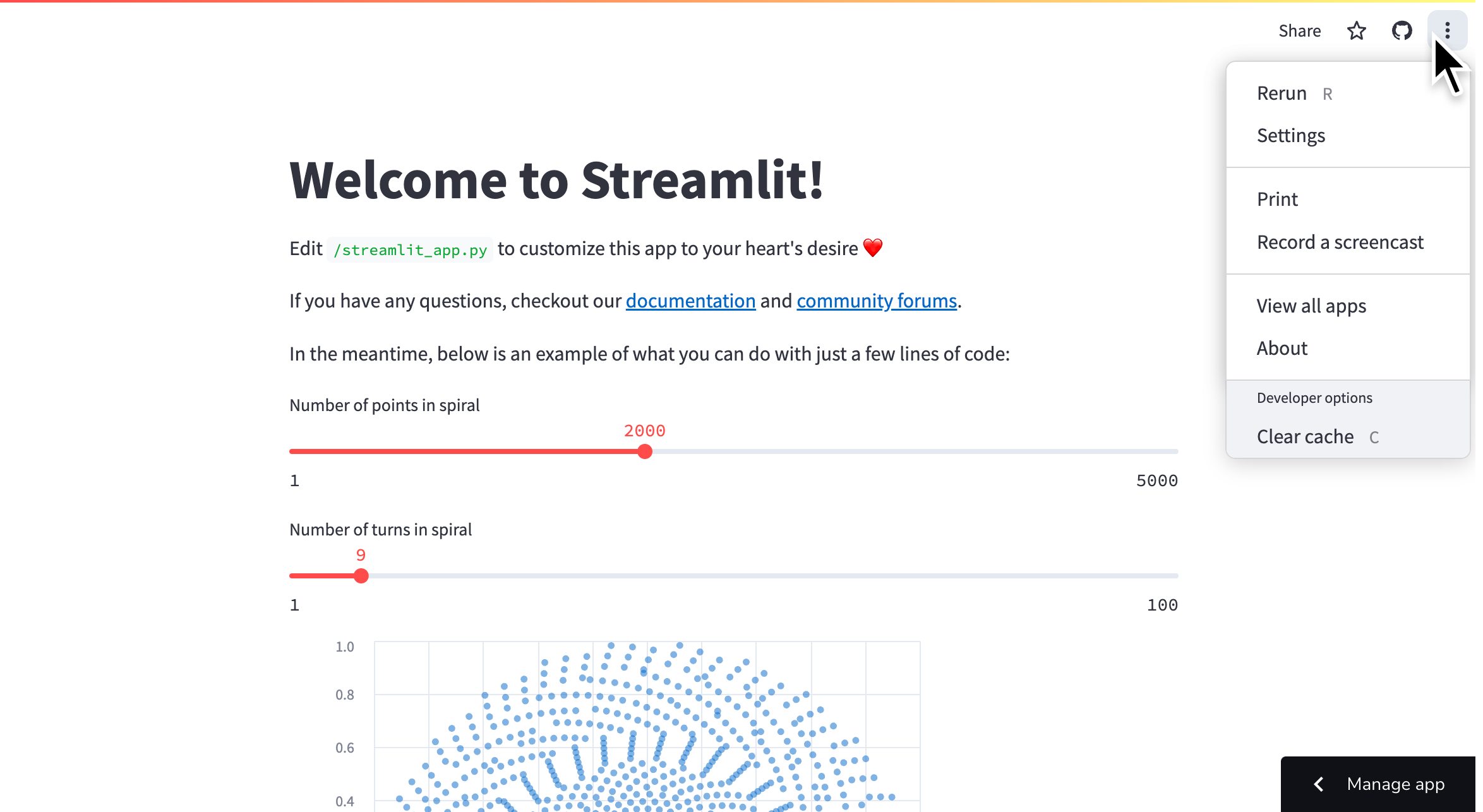Screen dimensions: 1483x812
Task: Click the community forums hyperlink
Action: [x=876, y=301]
